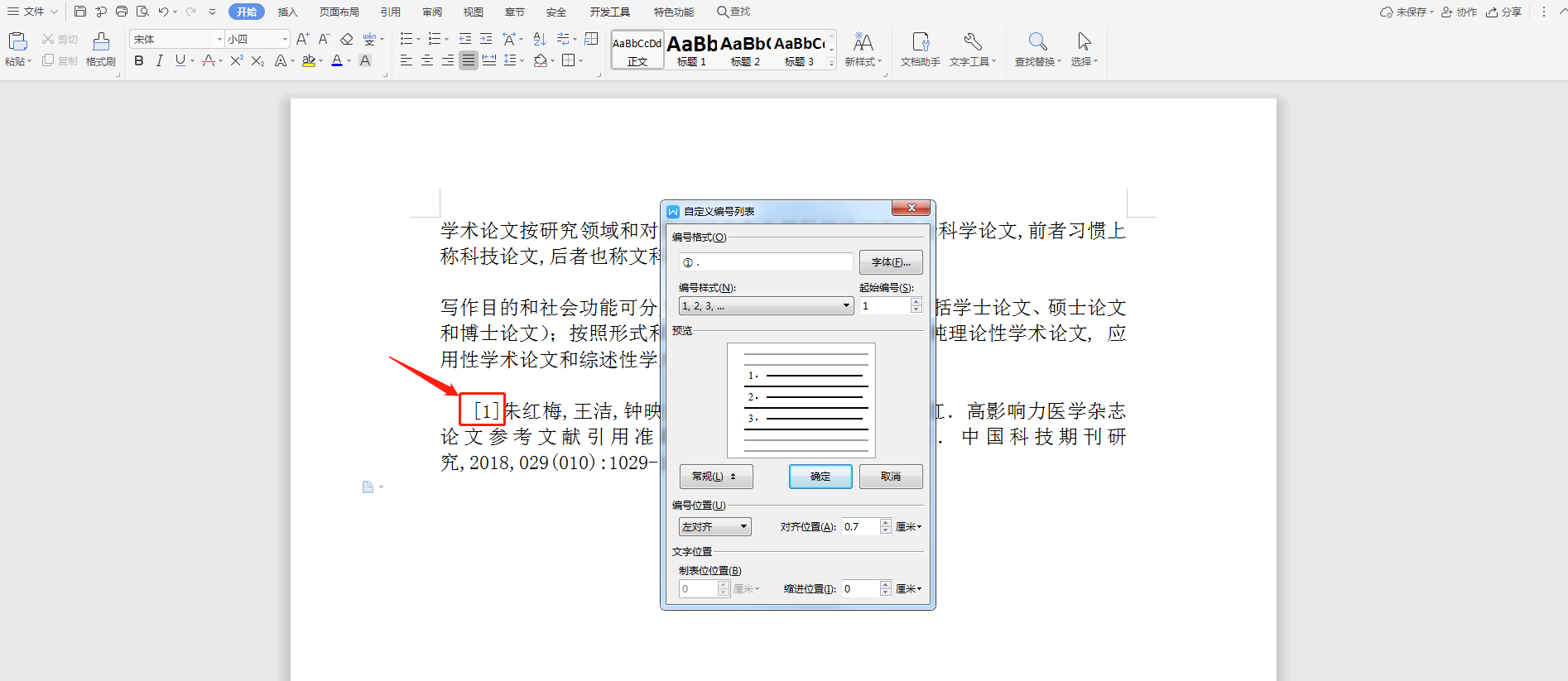Screen dimensions: 1568x681
Task: Open the Document Assistant (文档助手)
Action: [920, 50]
